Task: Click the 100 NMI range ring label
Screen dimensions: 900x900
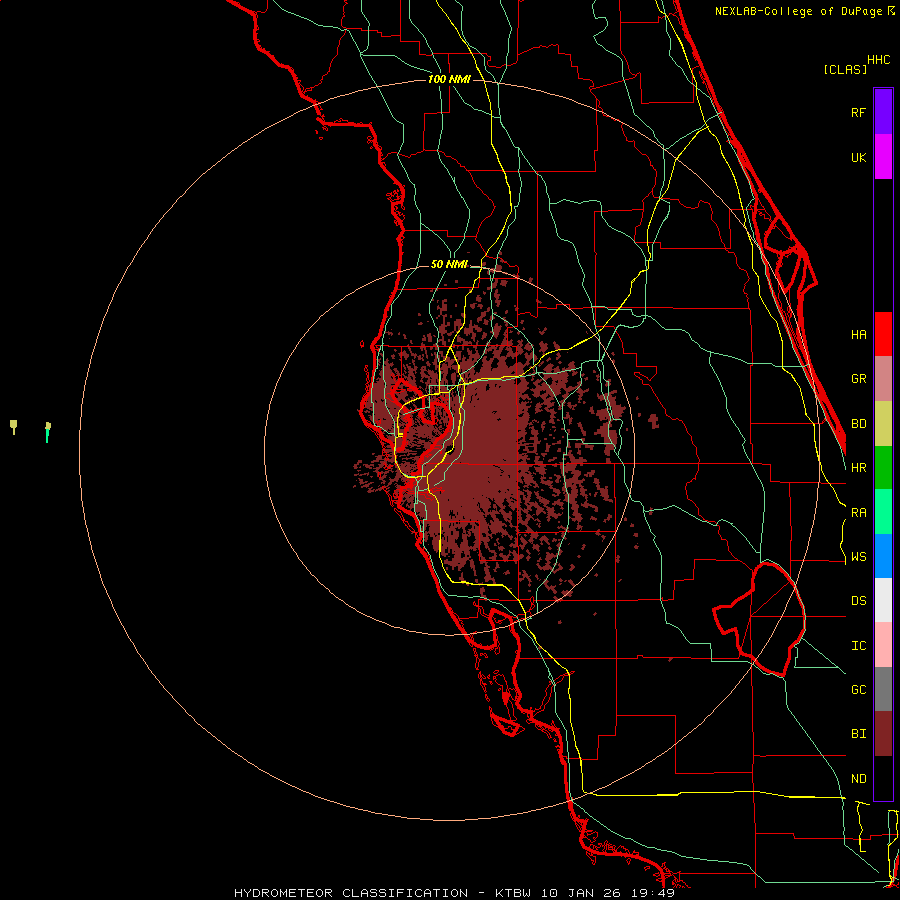Action: point(449,79)
